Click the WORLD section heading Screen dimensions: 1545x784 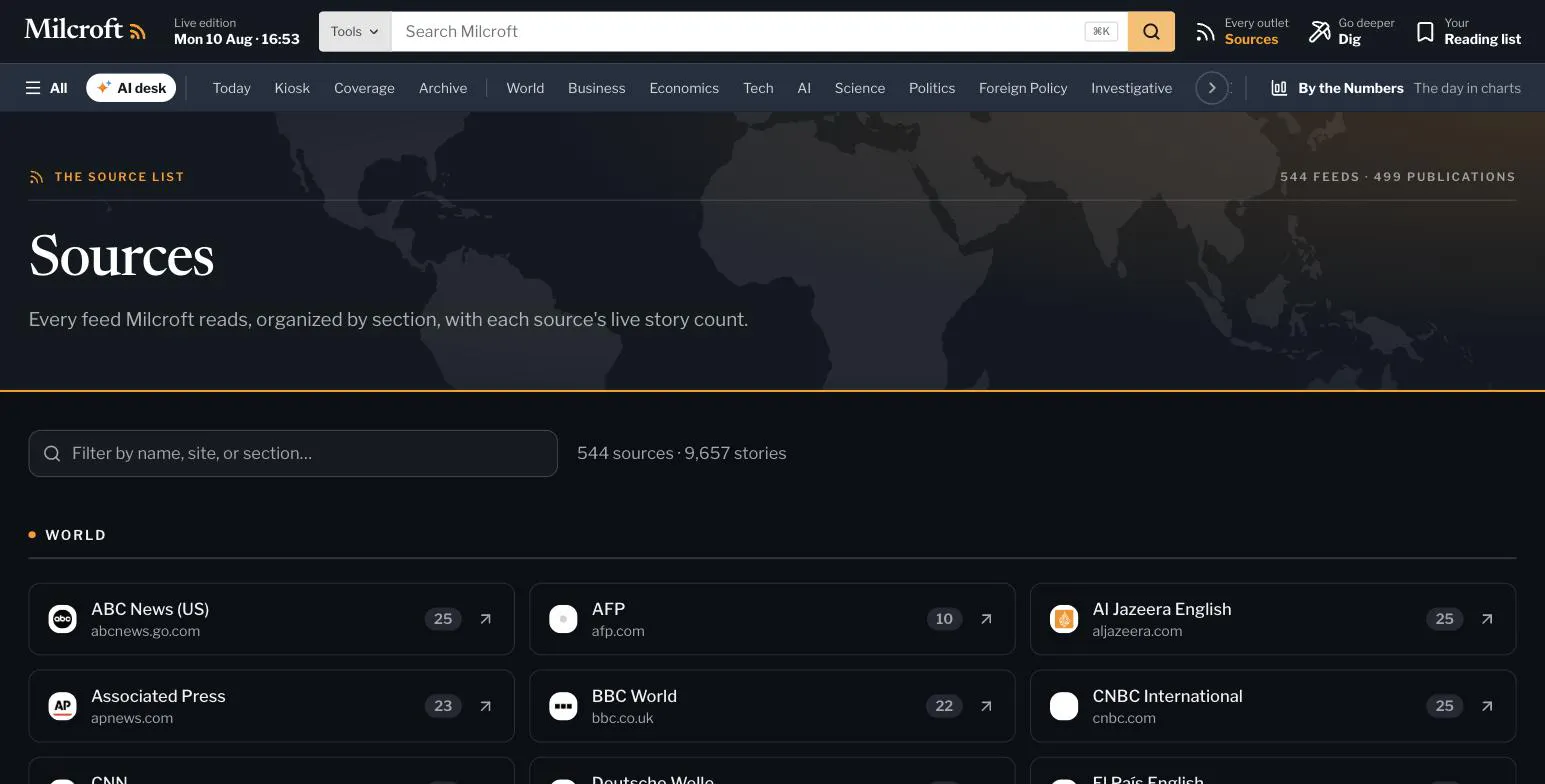(76, 535)
